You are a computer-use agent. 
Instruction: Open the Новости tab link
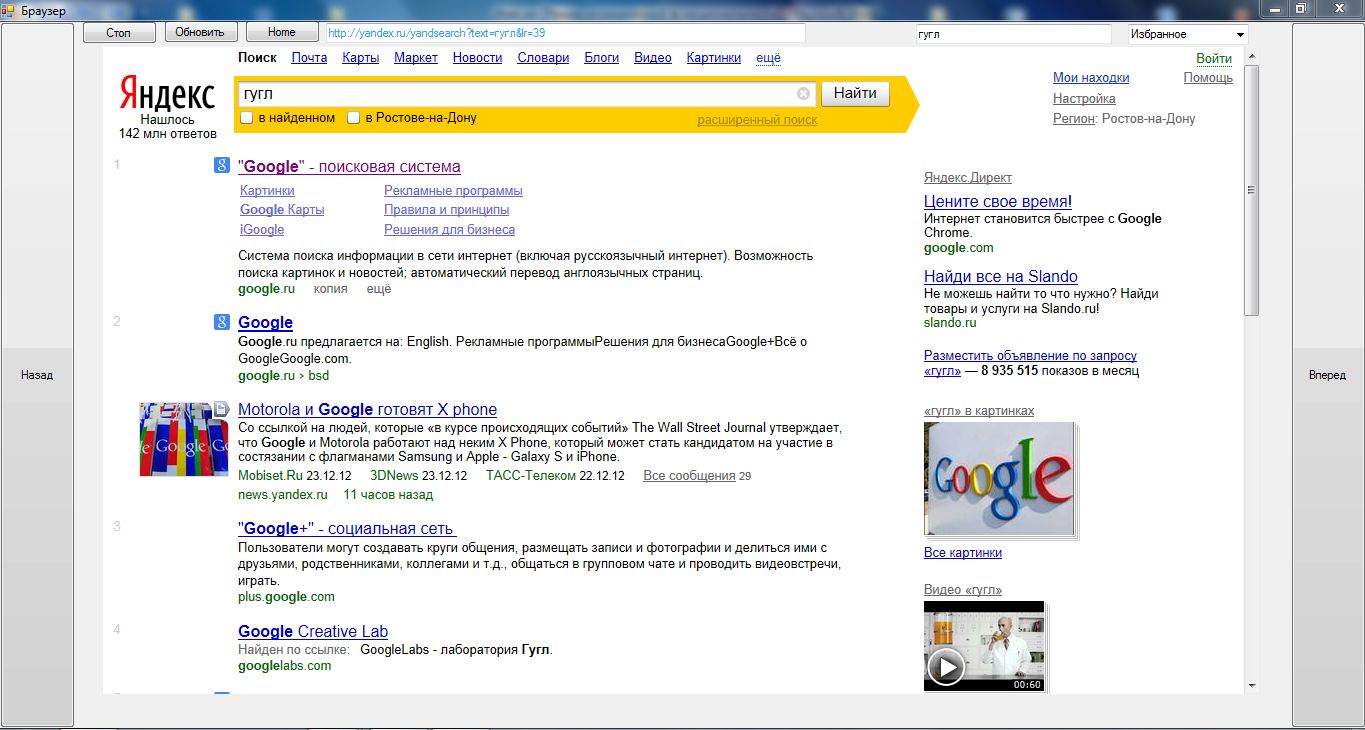coord(477,58)
